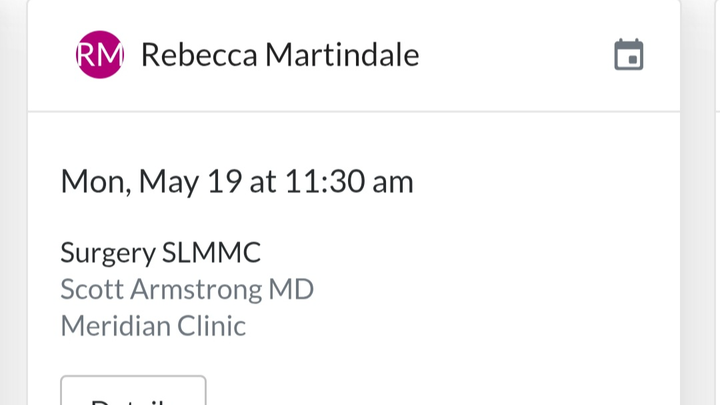Click the word Rebecca in the header
This screenshot has height=405, width=720.
(x=199, y=55)
